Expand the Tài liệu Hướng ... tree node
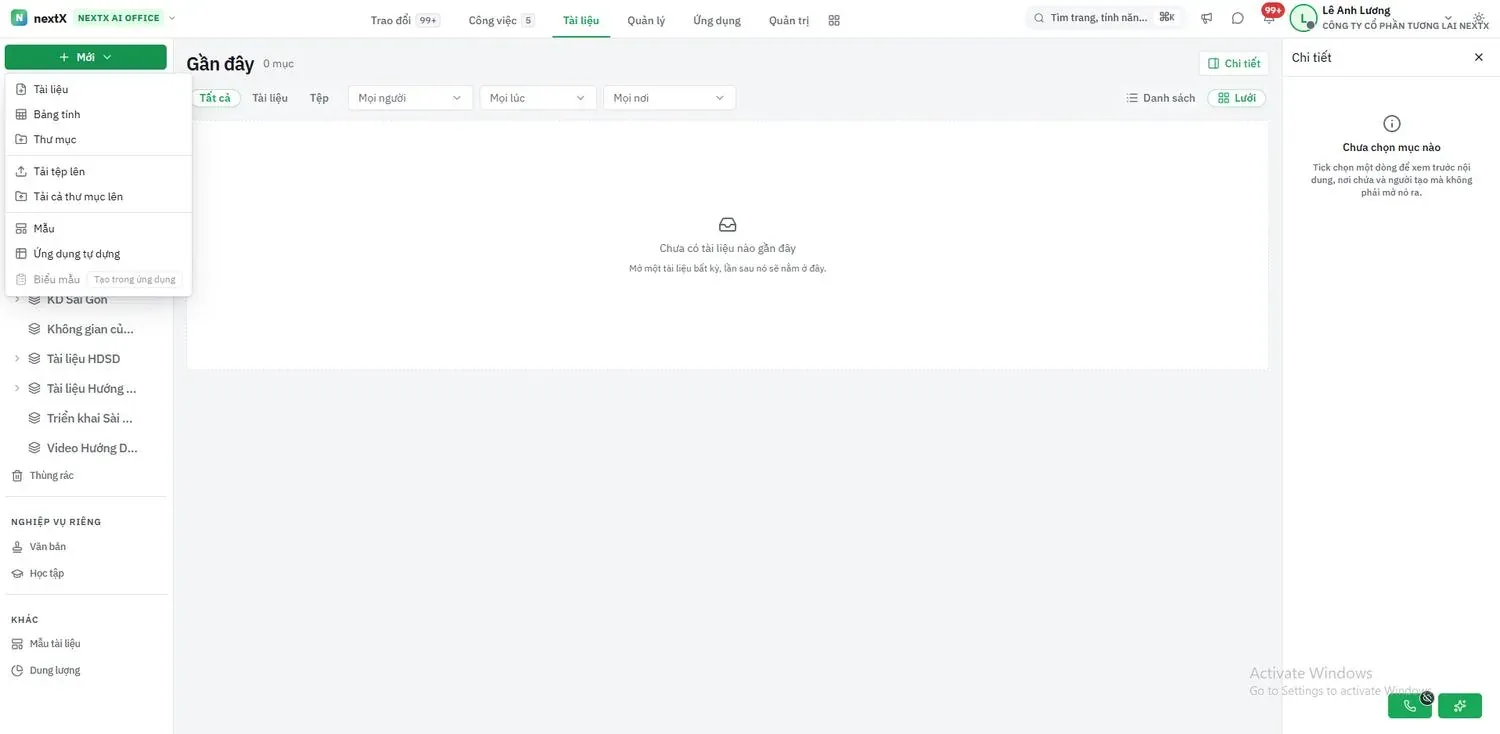1500x734 pixels. click(x=16, y=389)
